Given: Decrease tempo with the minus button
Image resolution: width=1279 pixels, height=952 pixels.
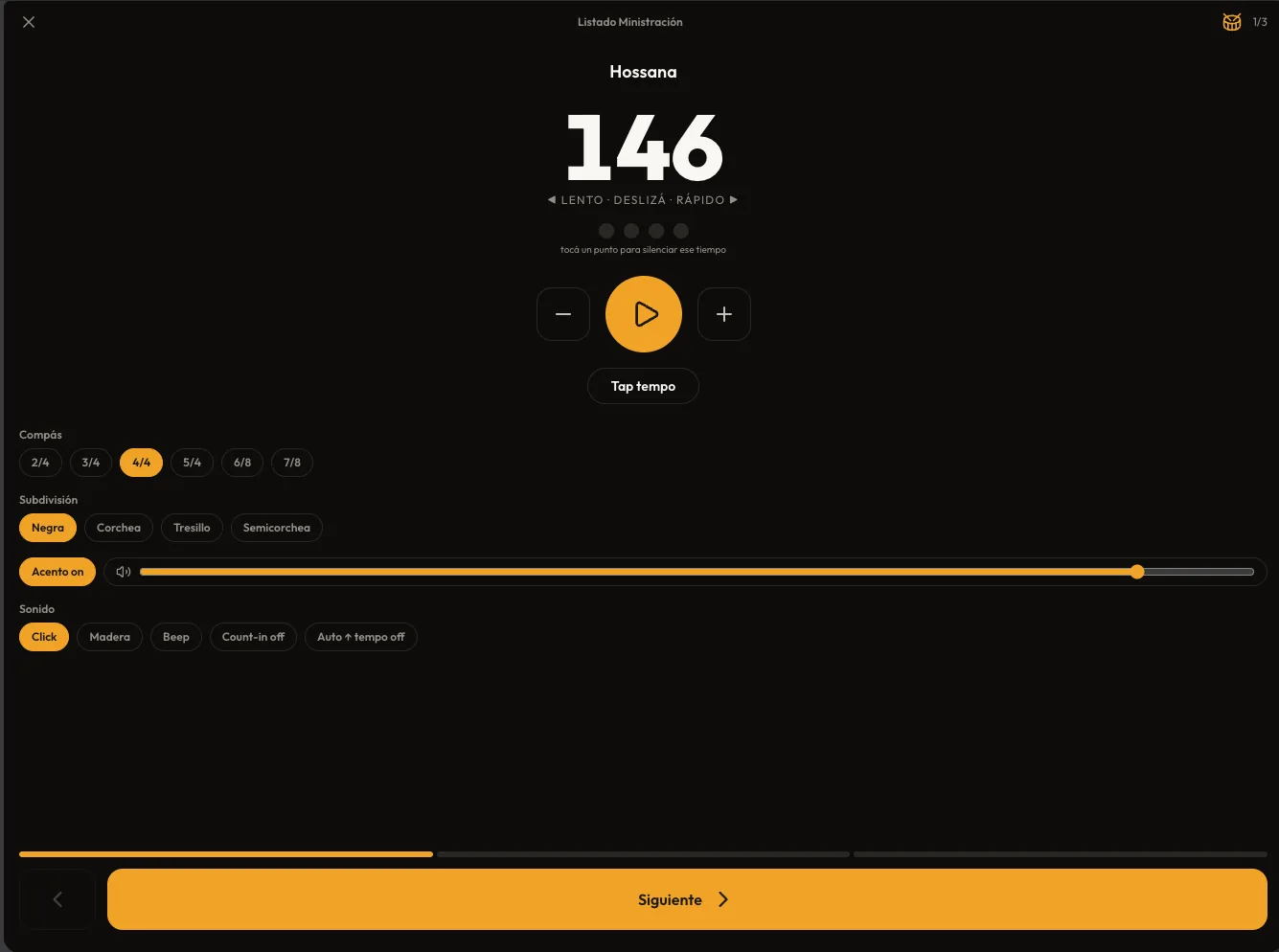Looking at the screenshot, I should [x=563, y=314].
